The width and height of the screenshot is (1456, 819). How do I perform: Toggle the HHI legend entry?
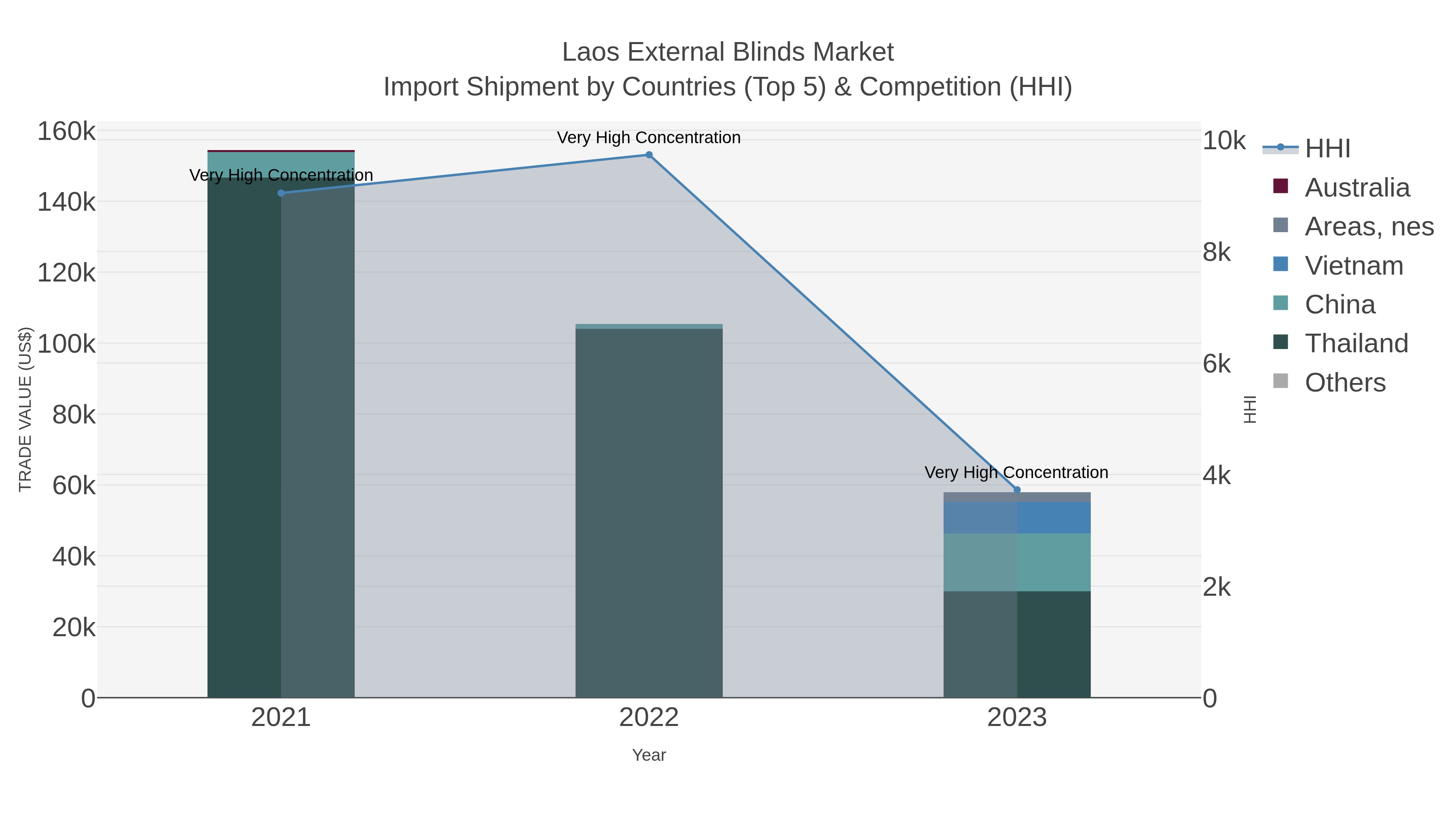pyautogui.click(x=1306, y=148)
